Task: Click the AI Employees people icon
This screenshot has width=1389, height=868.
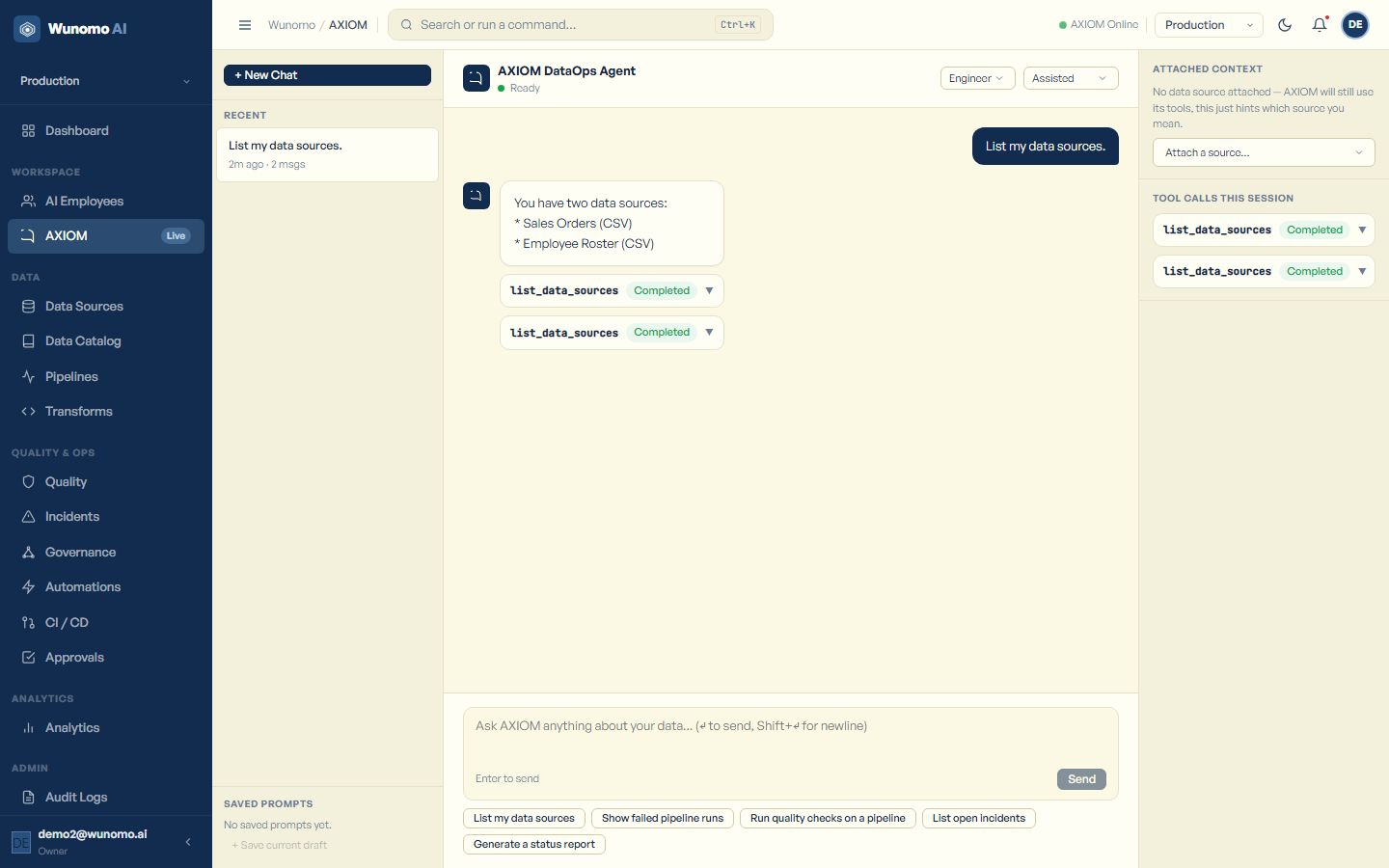Action: coord(28,202)
